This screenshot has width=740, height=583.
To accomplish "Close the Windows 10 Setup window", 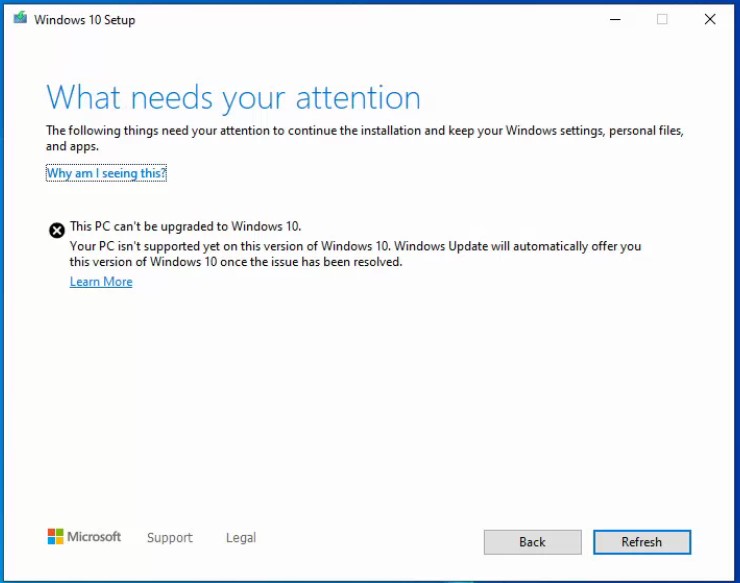I will [710, 19].
